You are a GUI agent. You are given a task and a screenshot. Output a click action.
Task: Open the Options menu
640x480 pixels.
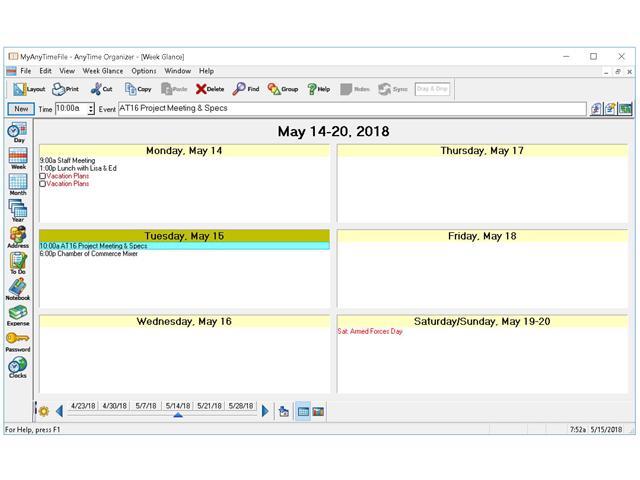tap(144, 71)
